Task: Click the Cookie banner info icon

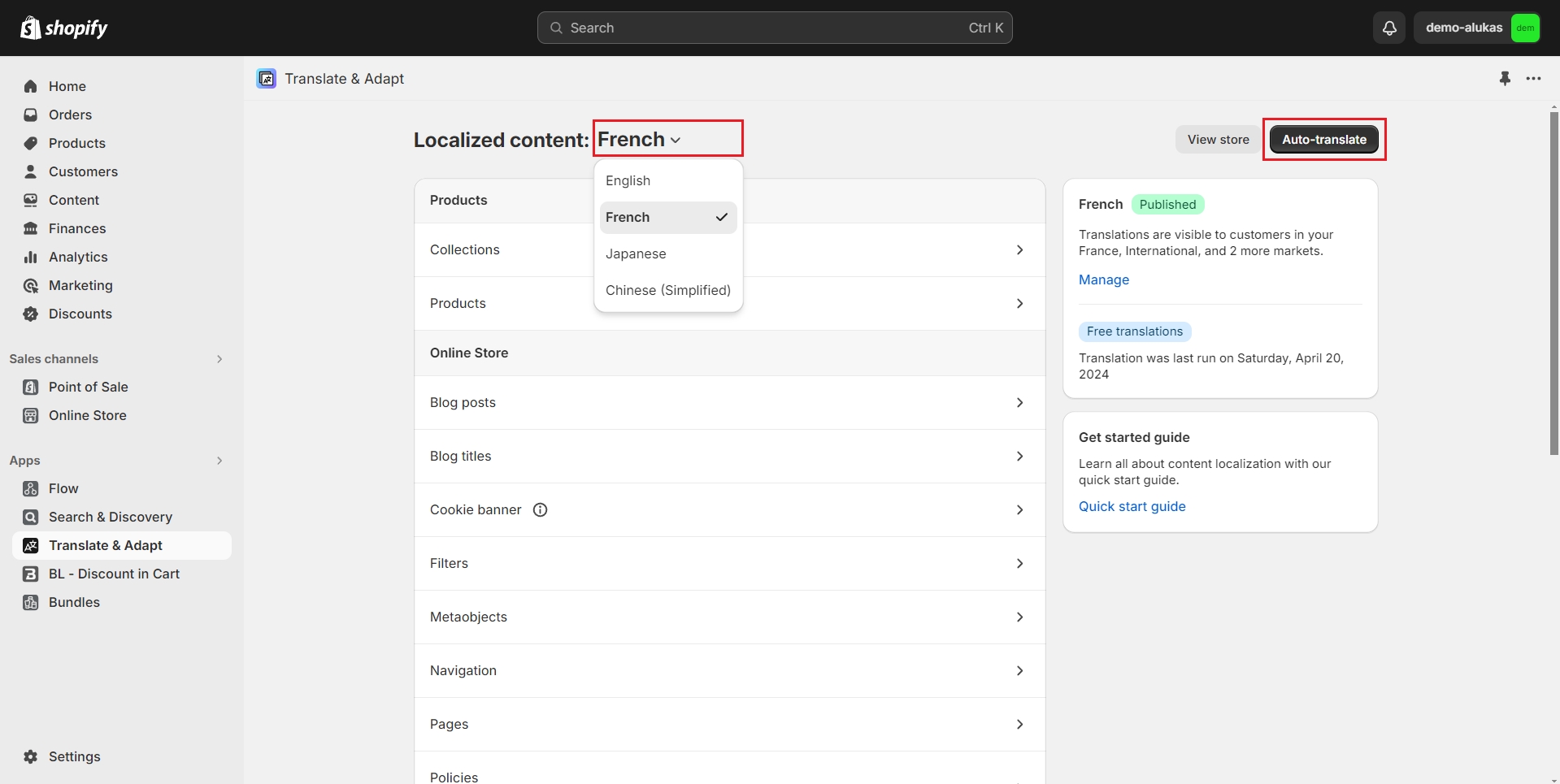Action: [x=540, y=509]
